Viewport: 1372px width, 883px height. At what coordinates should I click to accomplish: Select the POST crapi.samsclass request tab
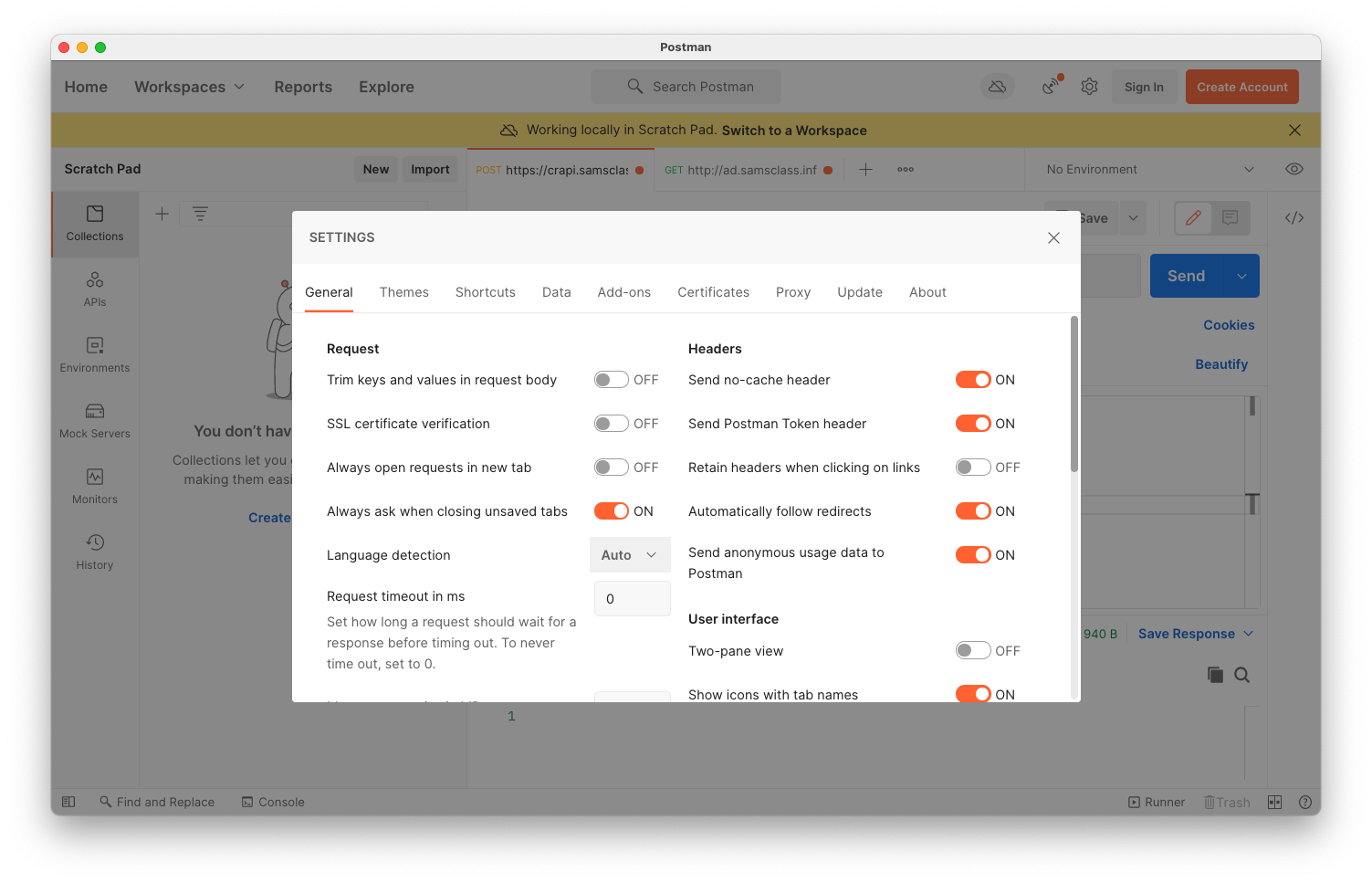(560, 170)
